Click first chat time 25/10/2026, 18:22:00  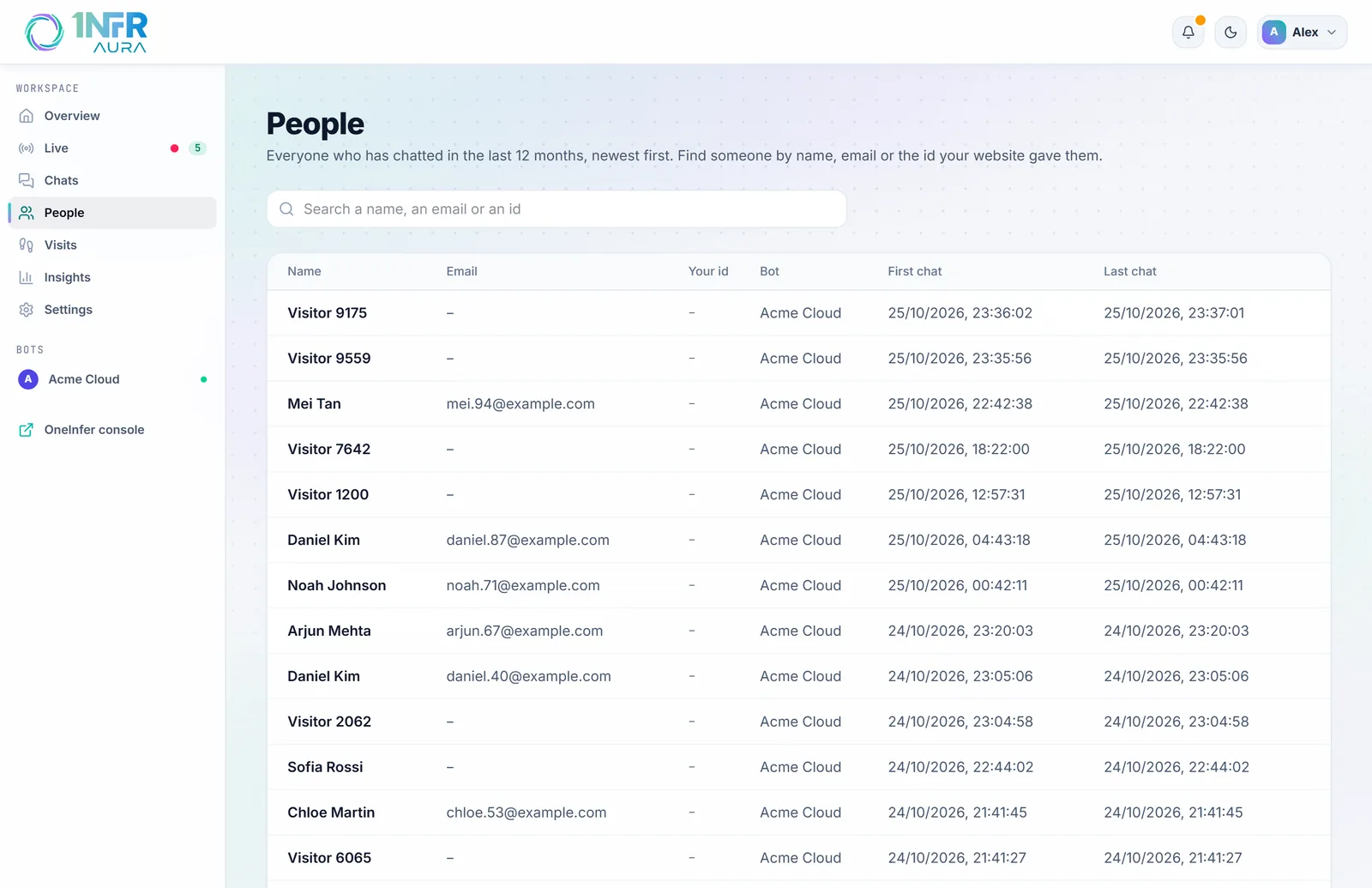pos(959,450)
